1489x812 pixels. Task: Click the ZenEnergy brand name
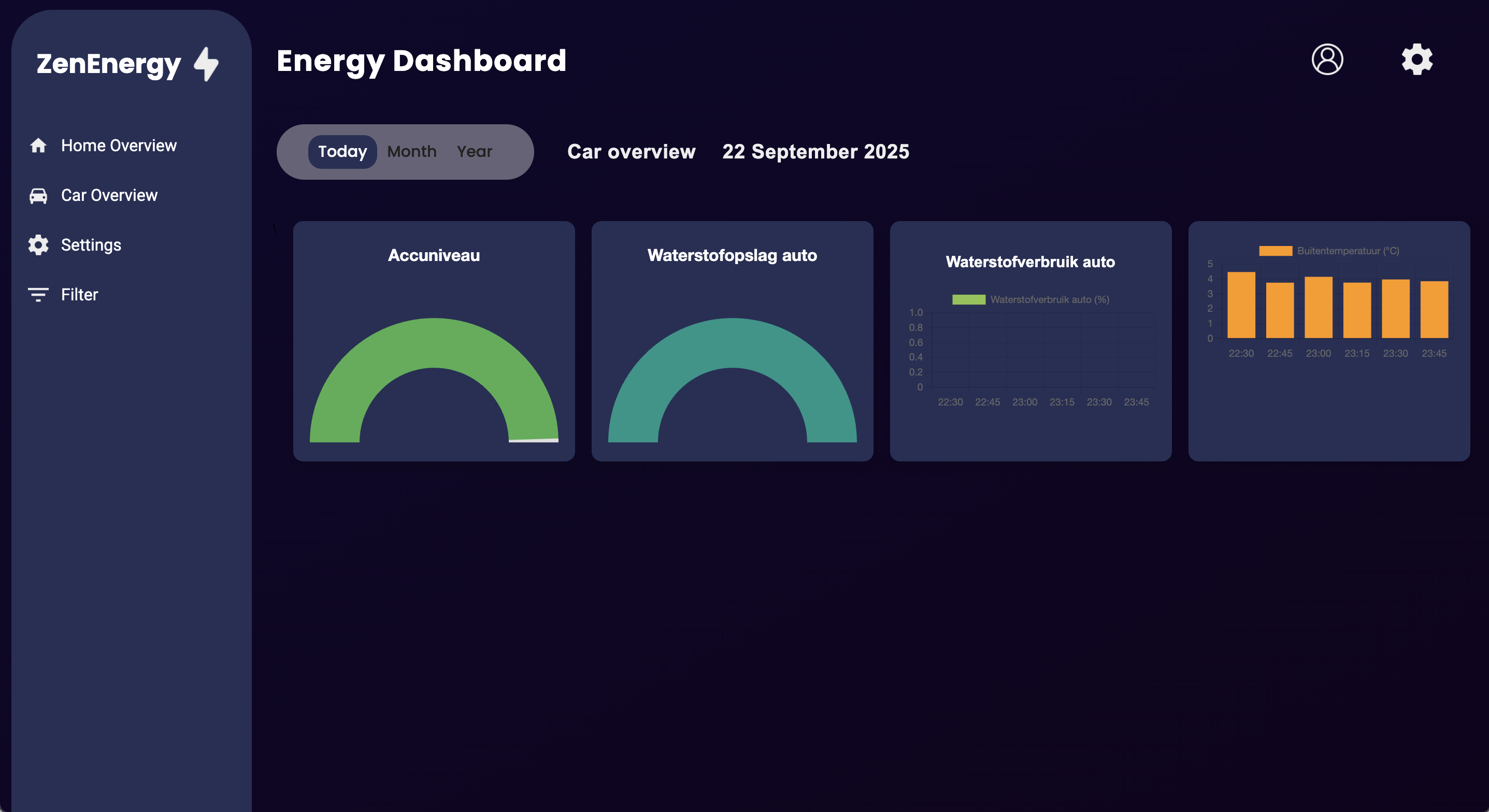pos(109,64)
